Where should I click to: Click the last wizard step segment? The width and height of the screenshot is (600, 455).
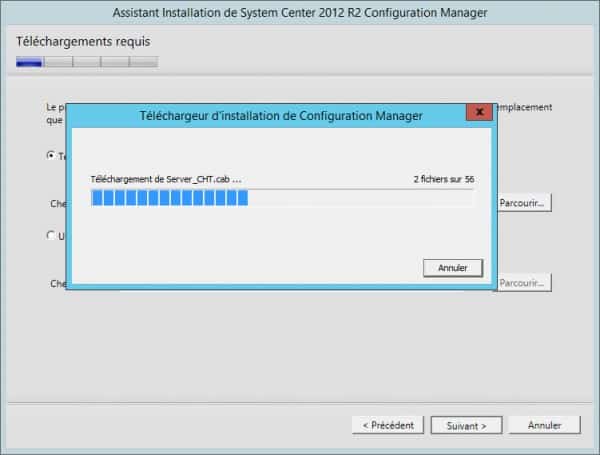tap(144, 61)
